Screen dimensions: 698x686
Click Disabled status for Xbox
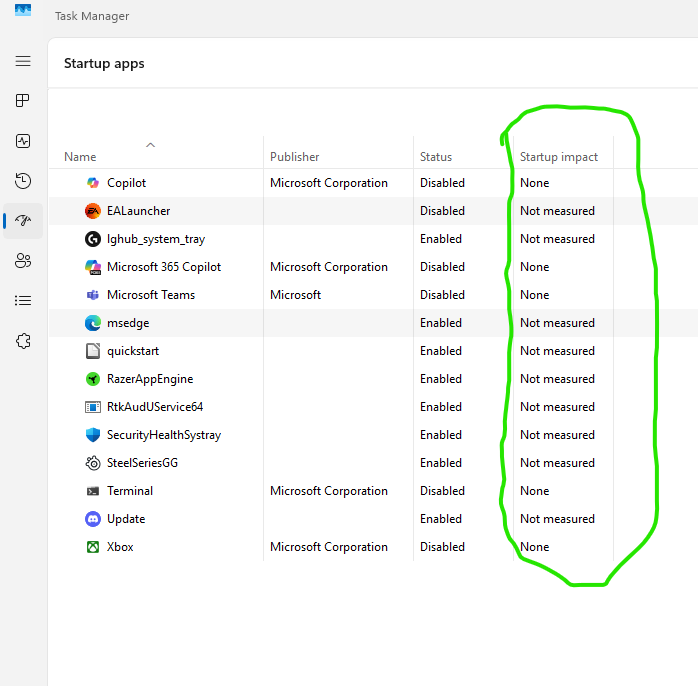442,547
